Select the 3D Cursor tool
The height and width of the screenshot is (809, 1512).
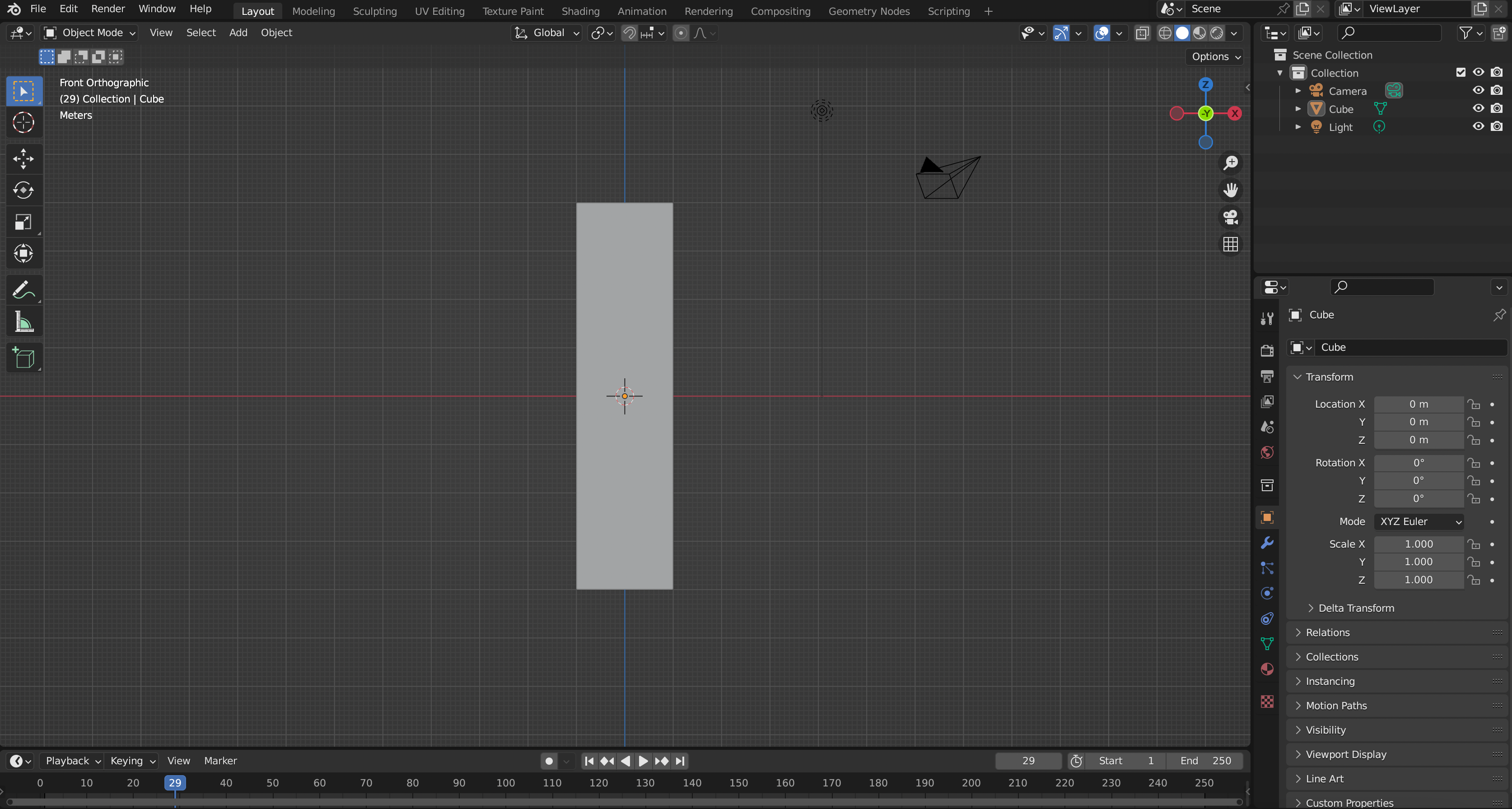tap(23, 123)
